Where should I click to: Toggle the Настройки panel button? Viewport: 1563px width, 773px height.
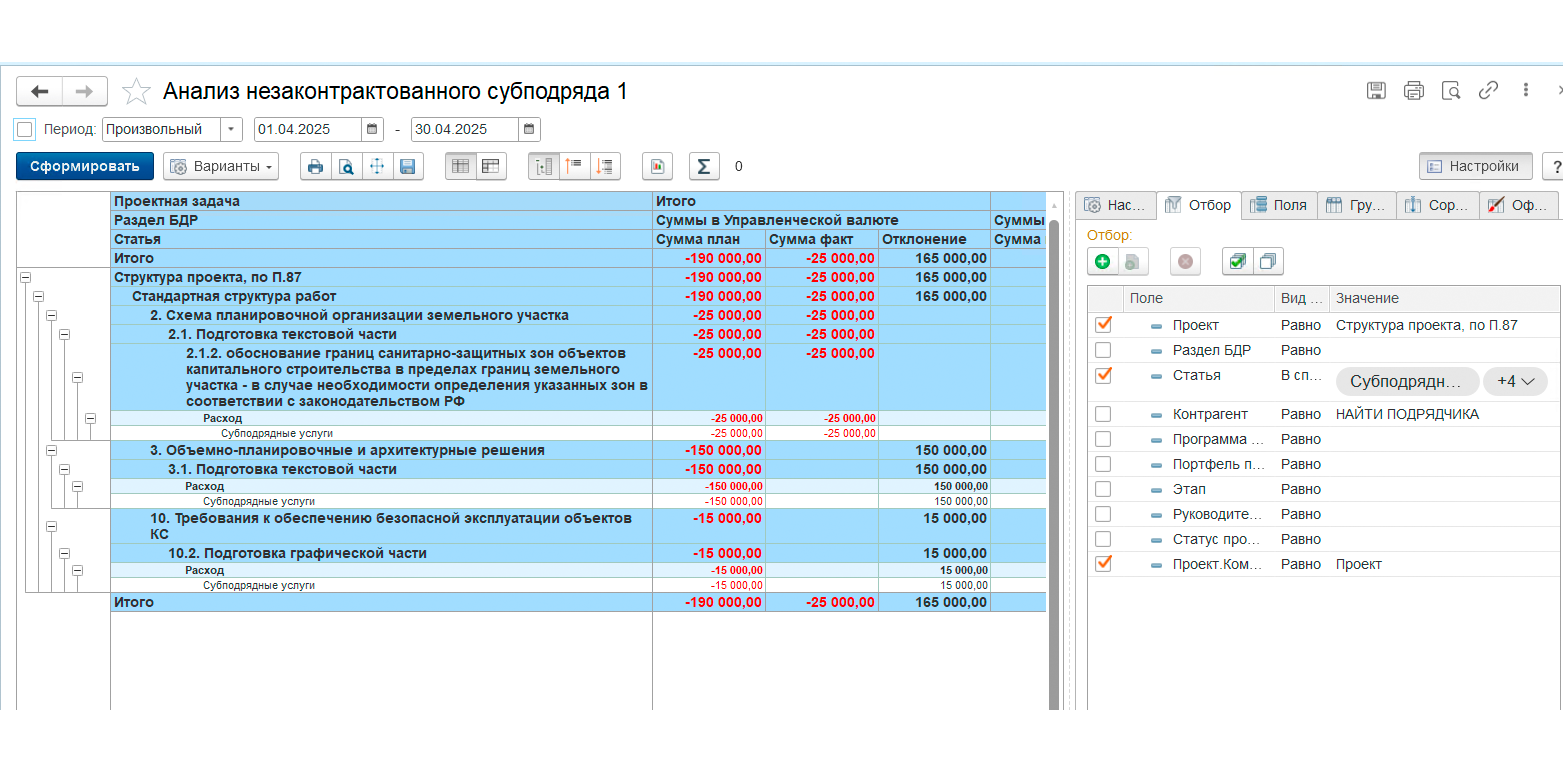[x=1476, y=166]
